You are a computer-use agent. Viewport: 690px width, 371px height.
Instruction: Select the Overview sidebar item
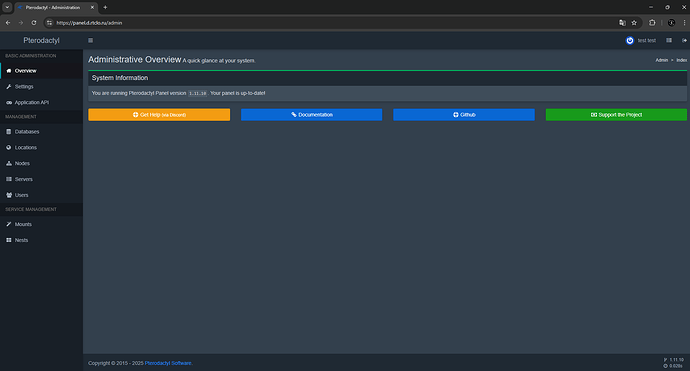coord(41,71)
